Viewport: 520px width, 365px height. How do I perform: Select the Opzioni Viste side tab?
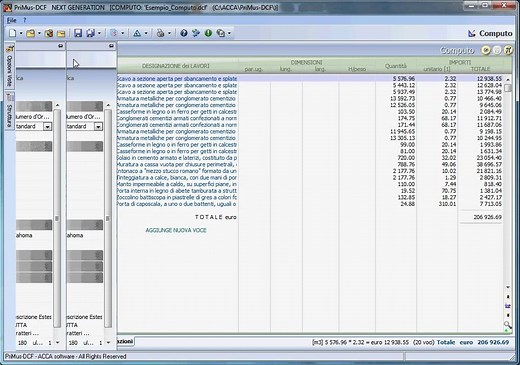pyautogui.click(x=10, y=66)
